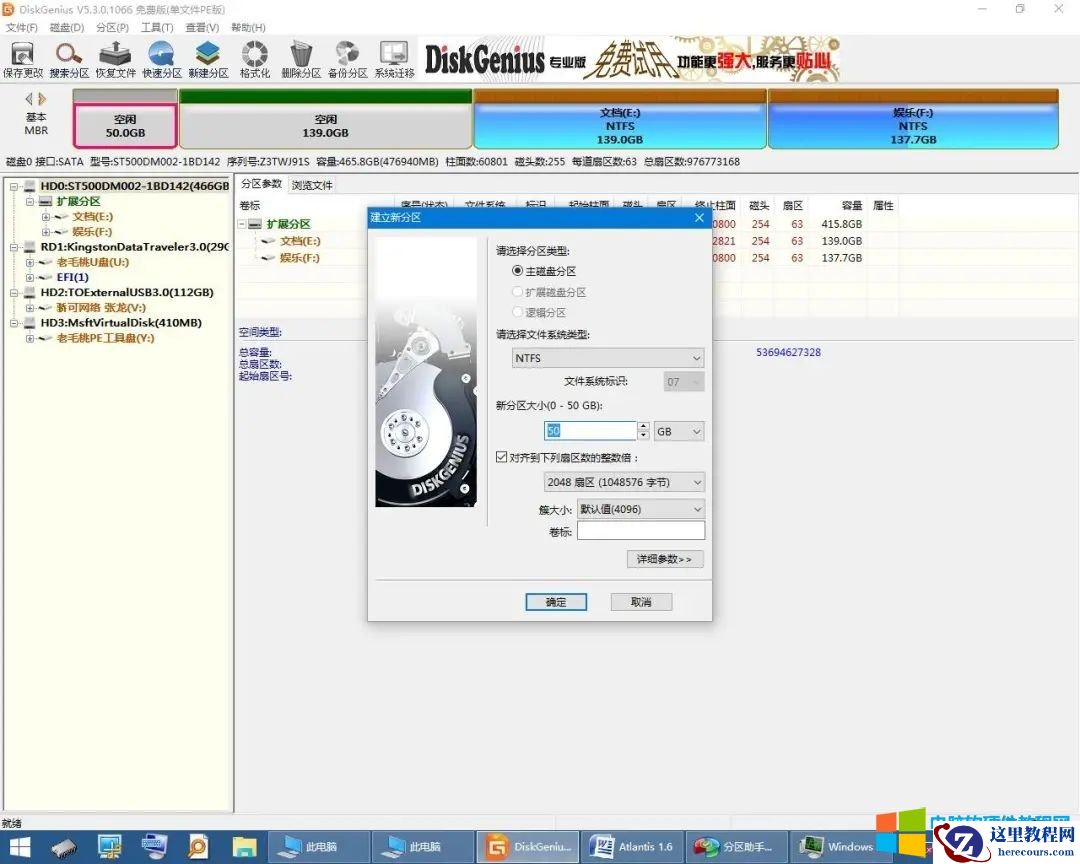
Task: Click the 详细参数>> button
Action: pos(665,559)
